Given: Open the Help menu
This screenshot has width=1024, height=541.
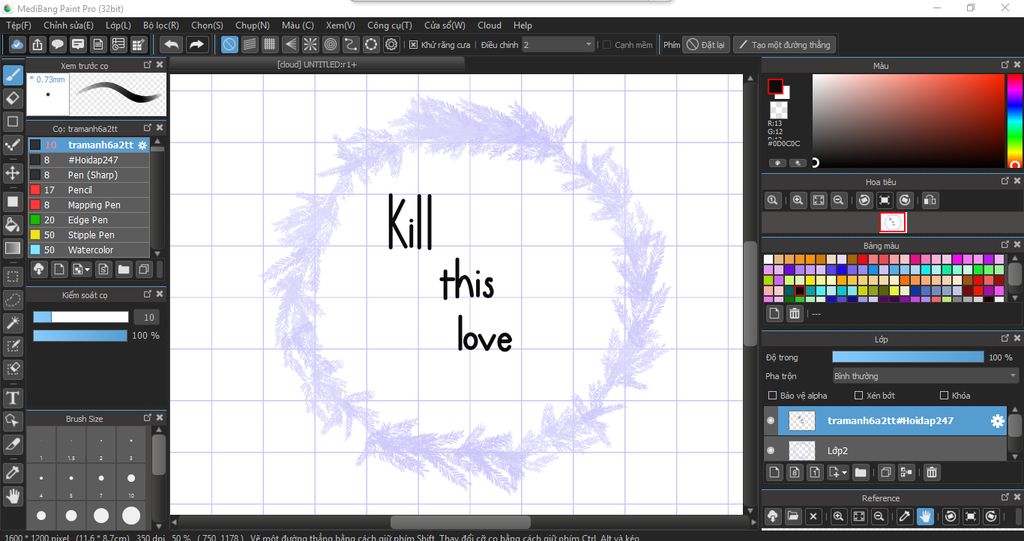Looking at the screenshot, I should [x=522, y=25].
